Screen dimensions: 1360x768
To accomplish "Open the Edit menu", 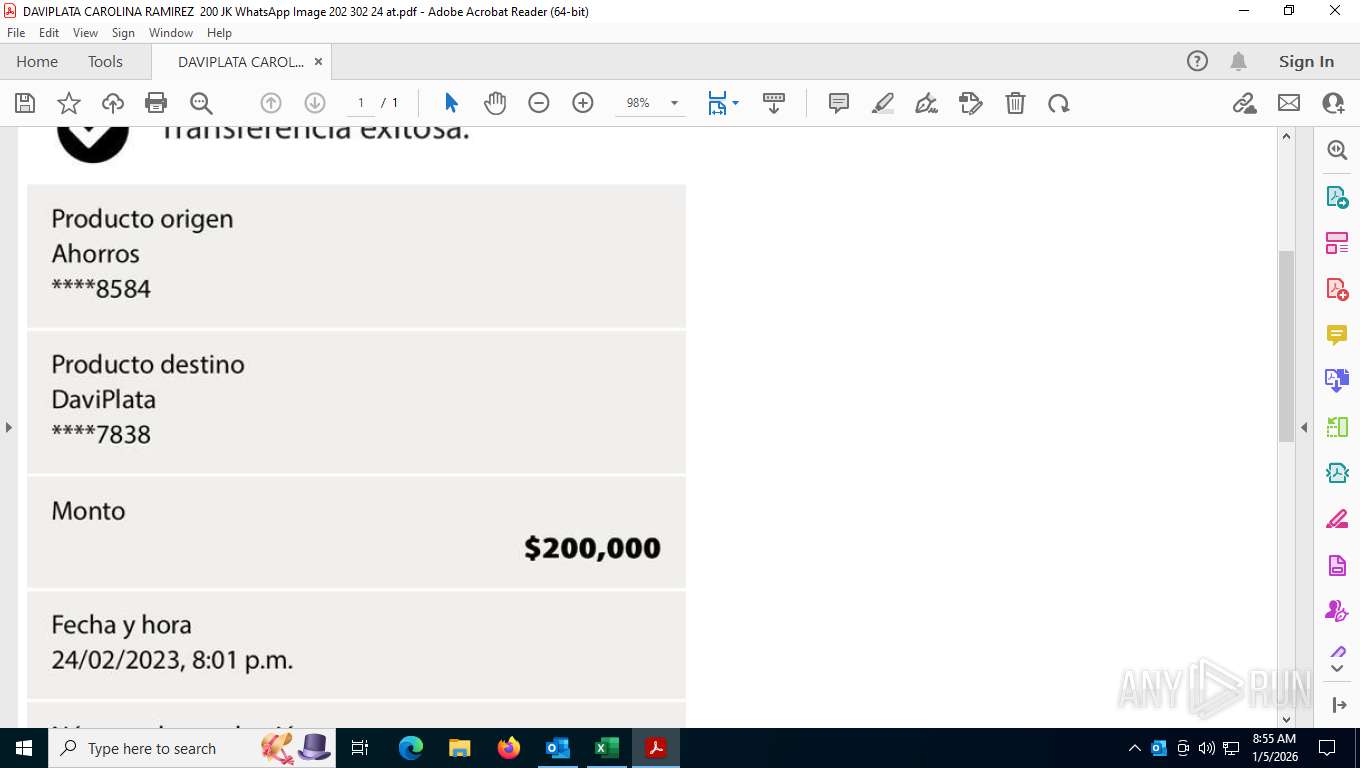I will [x=49, y=33].
